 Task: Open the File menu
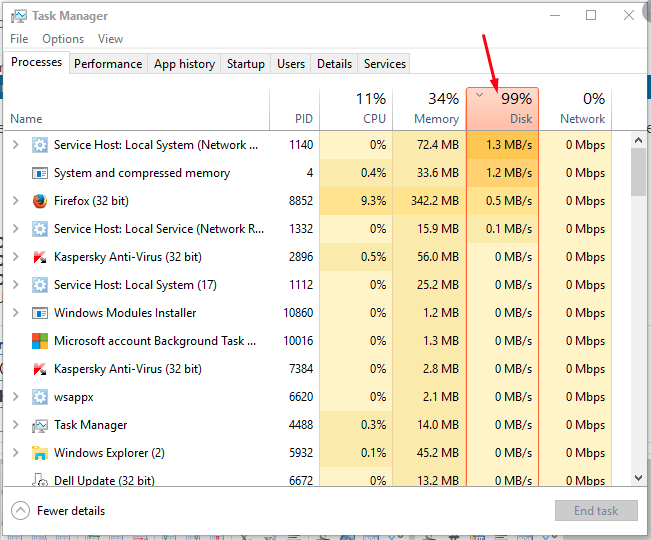(x=19, y=39)
